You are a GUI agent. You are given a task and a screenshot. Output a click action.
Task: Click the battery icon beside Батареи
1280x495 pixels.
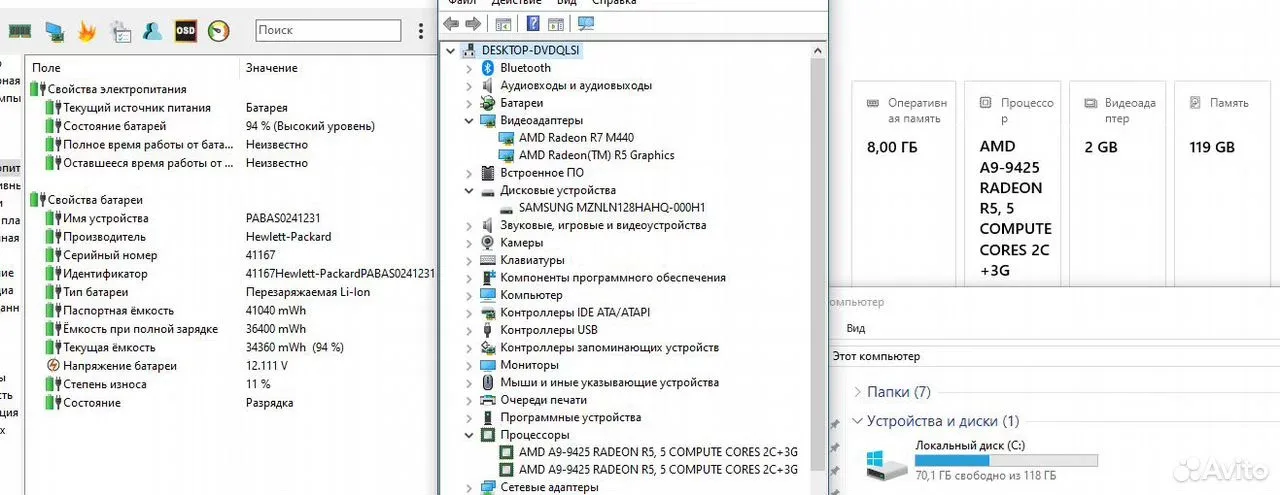tap(488, 103)
